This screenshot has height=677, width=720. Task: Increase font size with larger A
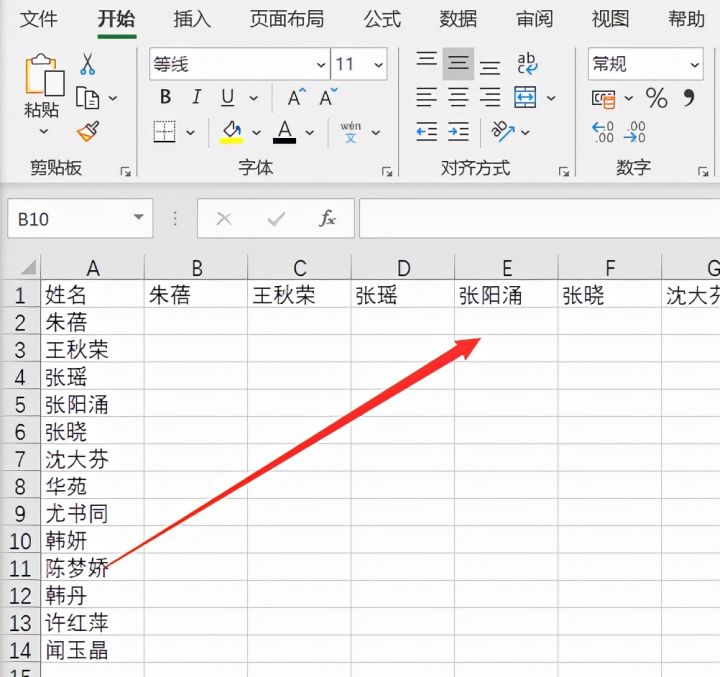point(296,97)
